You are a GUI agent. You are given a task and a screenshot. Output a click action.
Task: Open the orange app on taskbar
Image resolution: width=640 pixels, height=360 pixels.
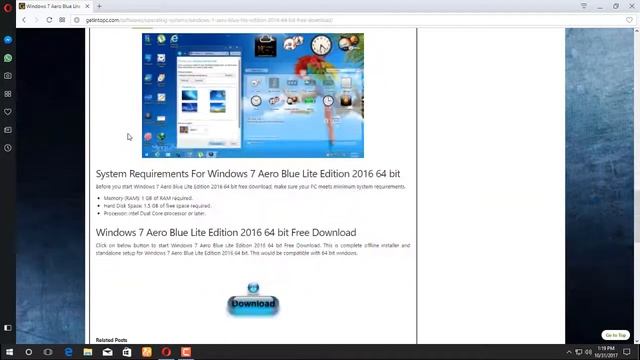[147, 352]
